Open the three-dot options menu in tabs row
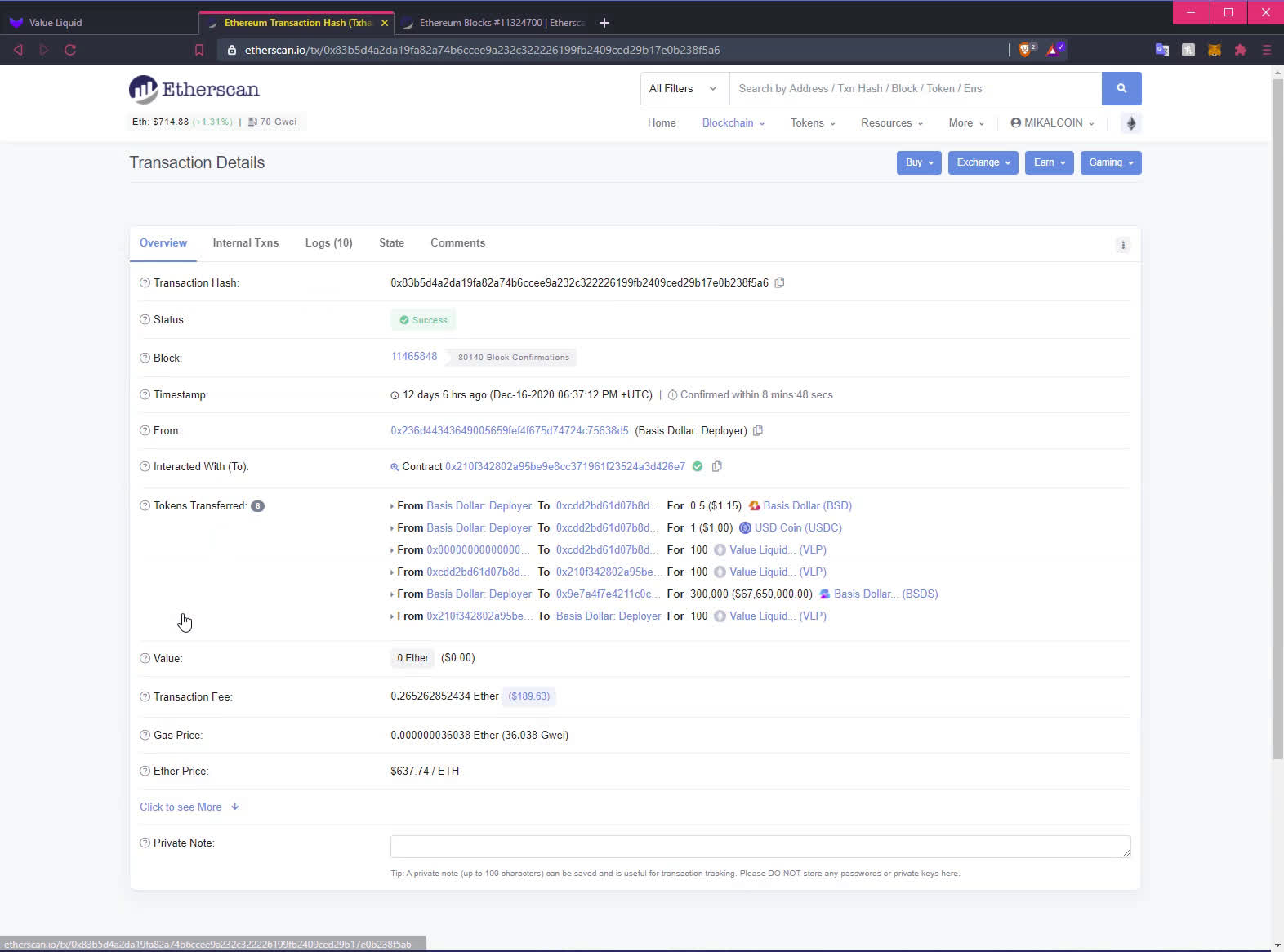The width and height of the screenshot is (1284, 952). coord(1123,245)
